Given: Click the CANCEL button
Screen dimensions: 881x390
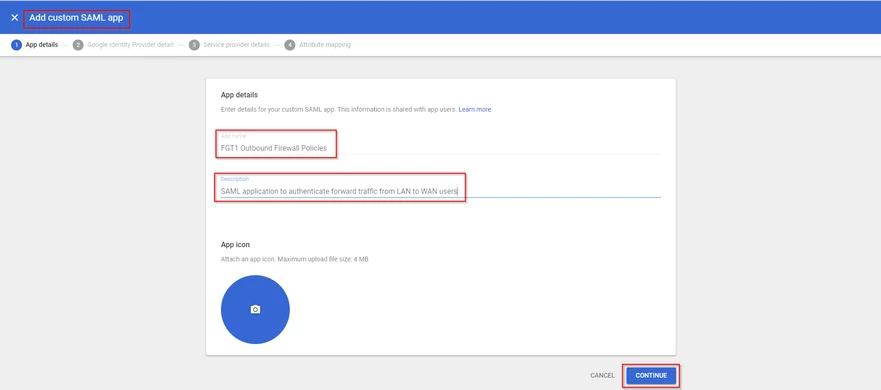Looking at the screenshot, I should (x=602, y=375).
